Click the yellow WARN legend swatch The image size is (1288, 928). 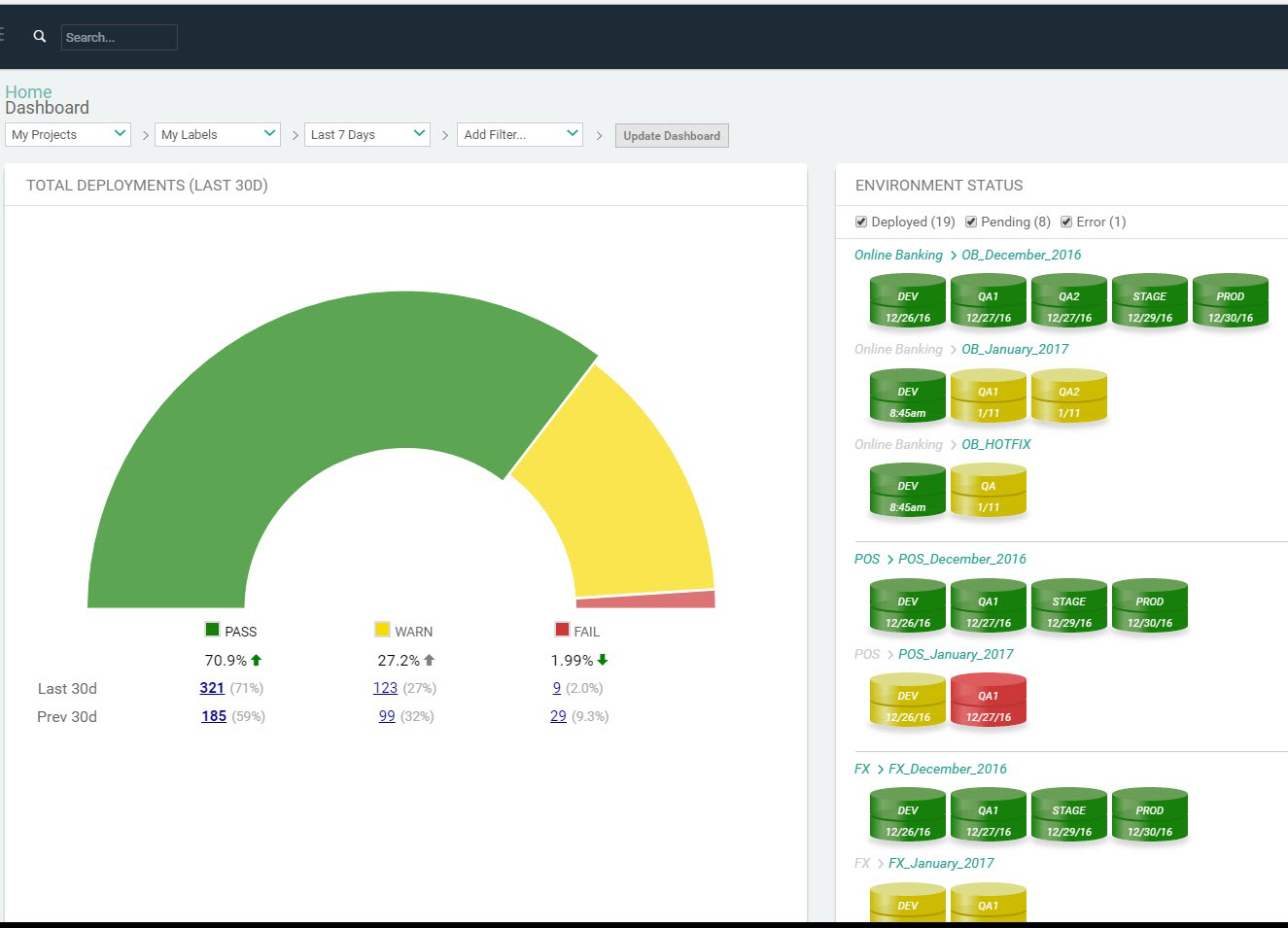[382, 631]
